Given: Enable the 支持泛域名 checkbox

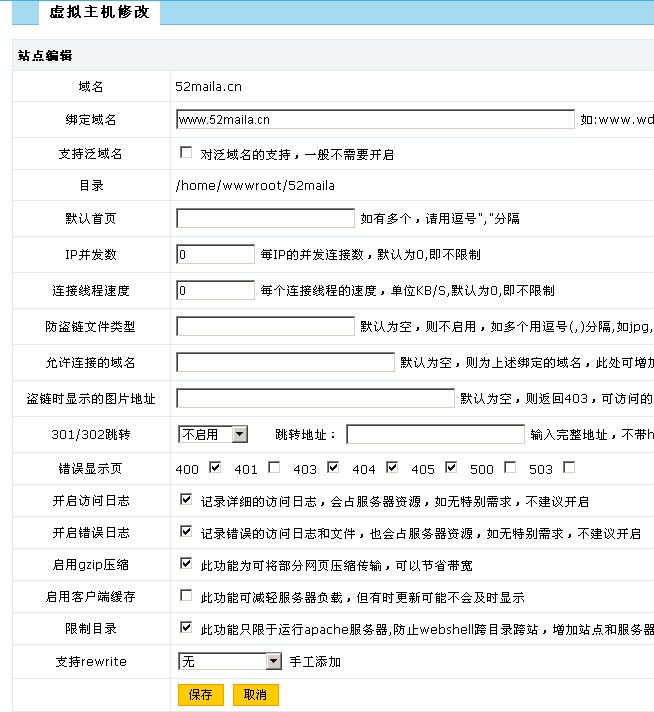Looking at the screenshot, I should (x=185, y=153).
